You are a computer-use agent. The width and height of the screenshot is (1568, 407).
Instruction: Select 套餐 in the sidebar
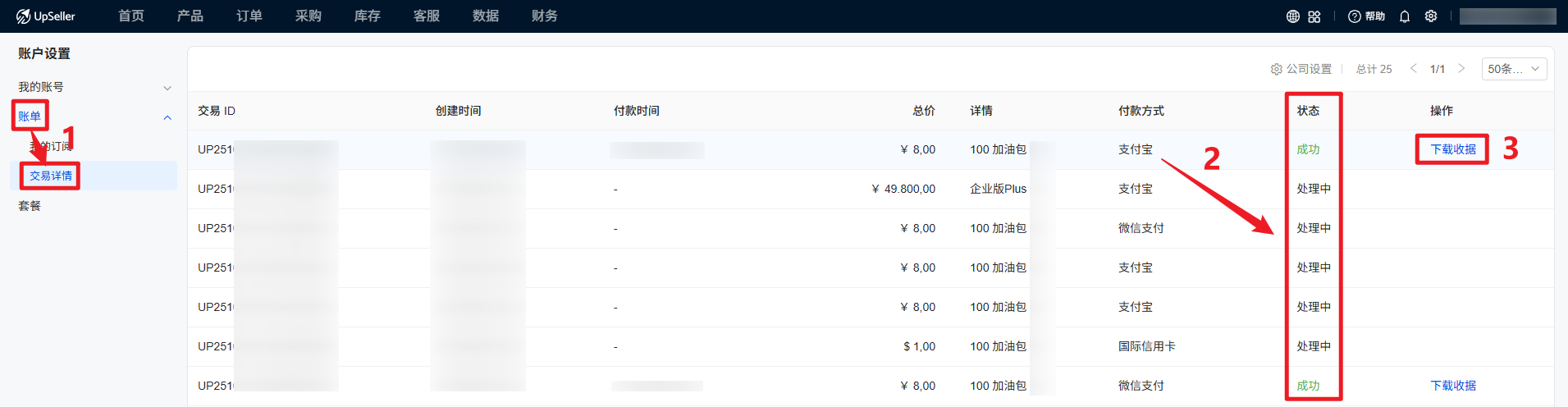(30, 206)
